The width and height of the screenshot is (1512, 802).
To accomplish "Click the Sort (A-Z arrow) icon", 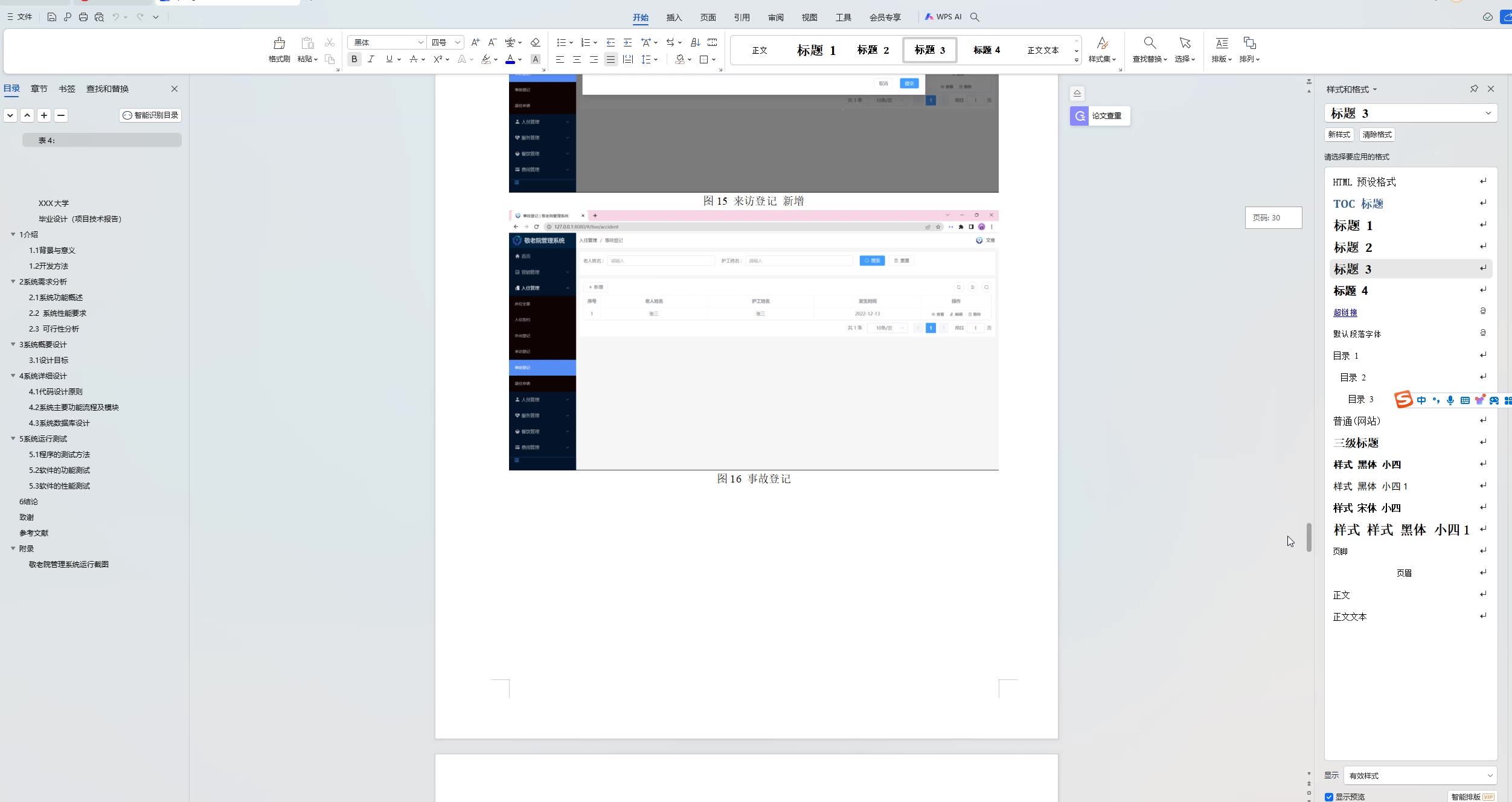I will tap(695, 42).
